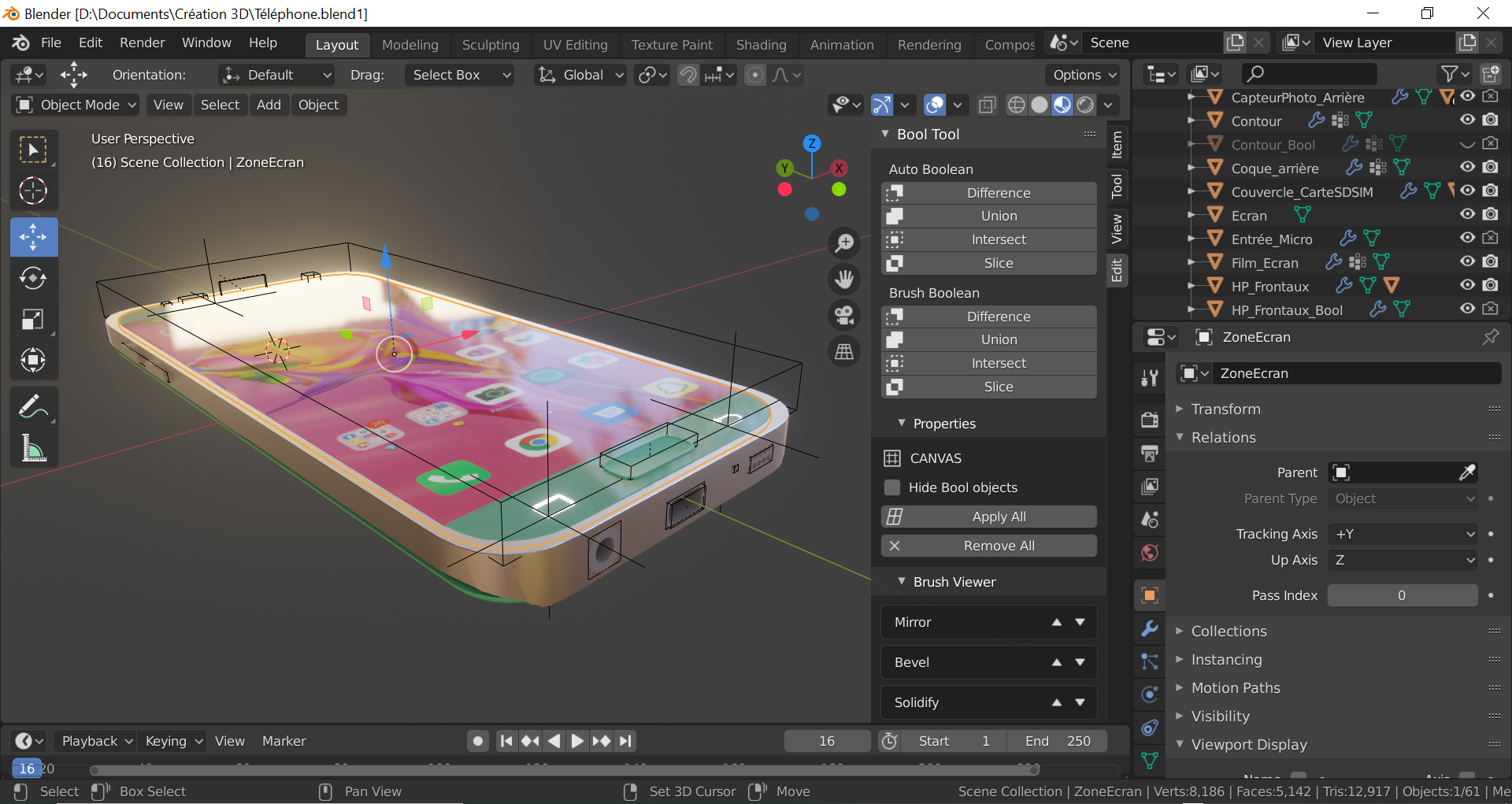Select the 3D Cursor tool
Viewport: 1512px width, 804px height.
coord(34,191)
